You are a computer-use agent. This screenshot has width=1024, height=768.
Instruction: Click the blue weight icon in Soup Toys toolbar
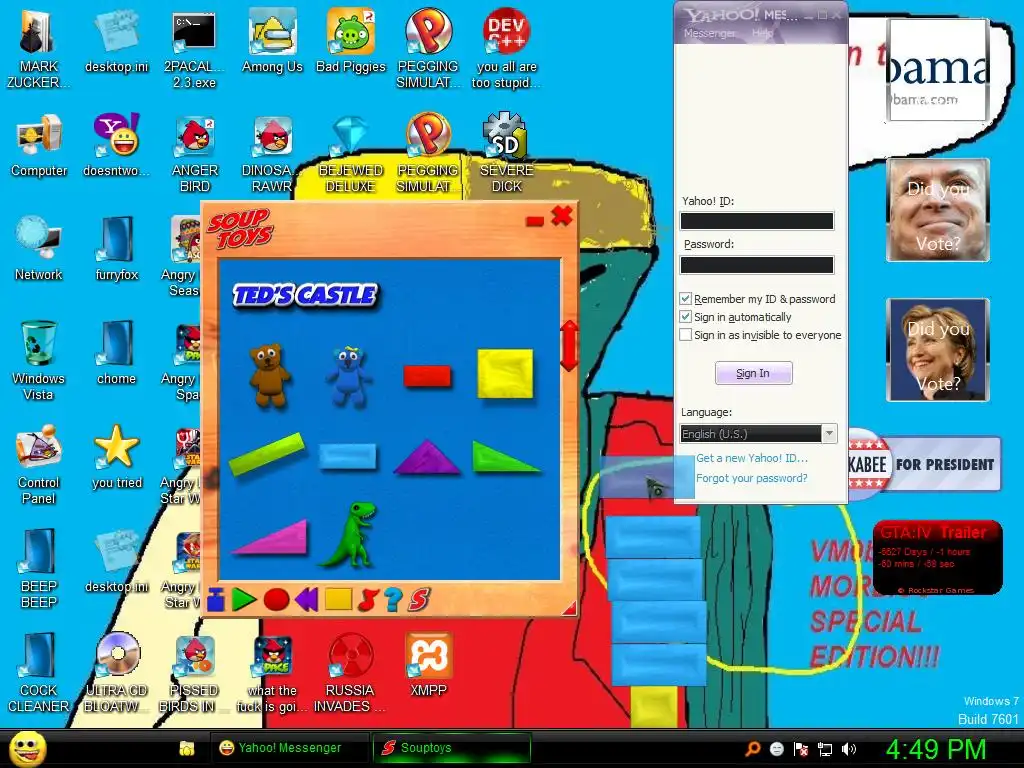(x=216, y=600)
